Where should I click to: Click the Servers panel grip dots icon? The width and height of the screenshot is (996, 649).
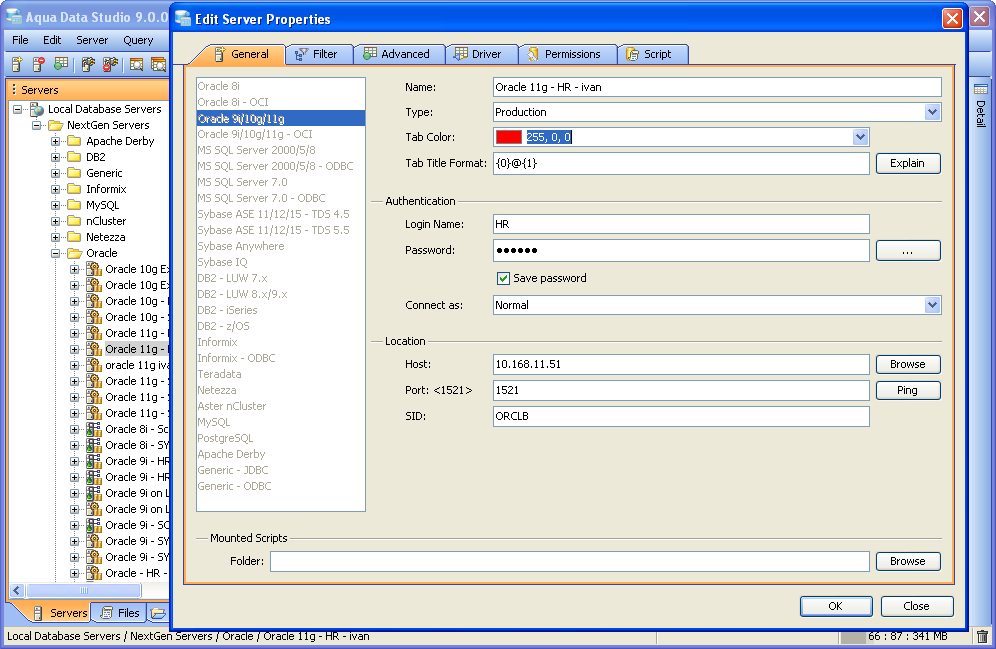14,90
